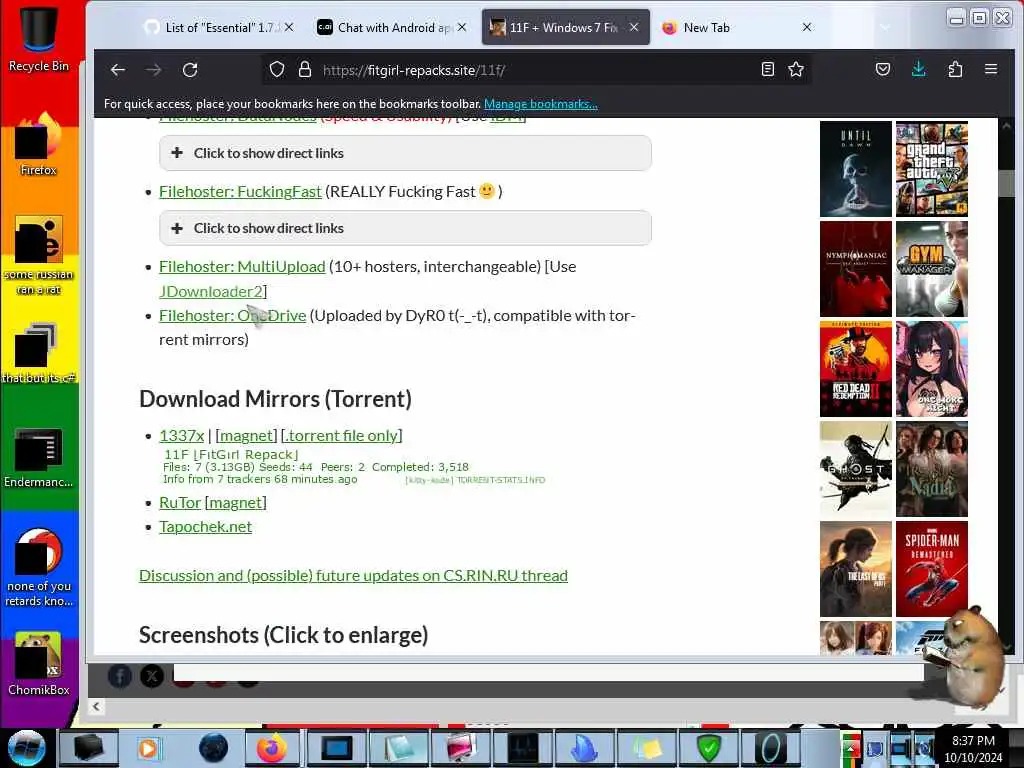1024x768 pixels.
Task: Click Manage bookmarks link in toolbar
Action: point(541,104)
